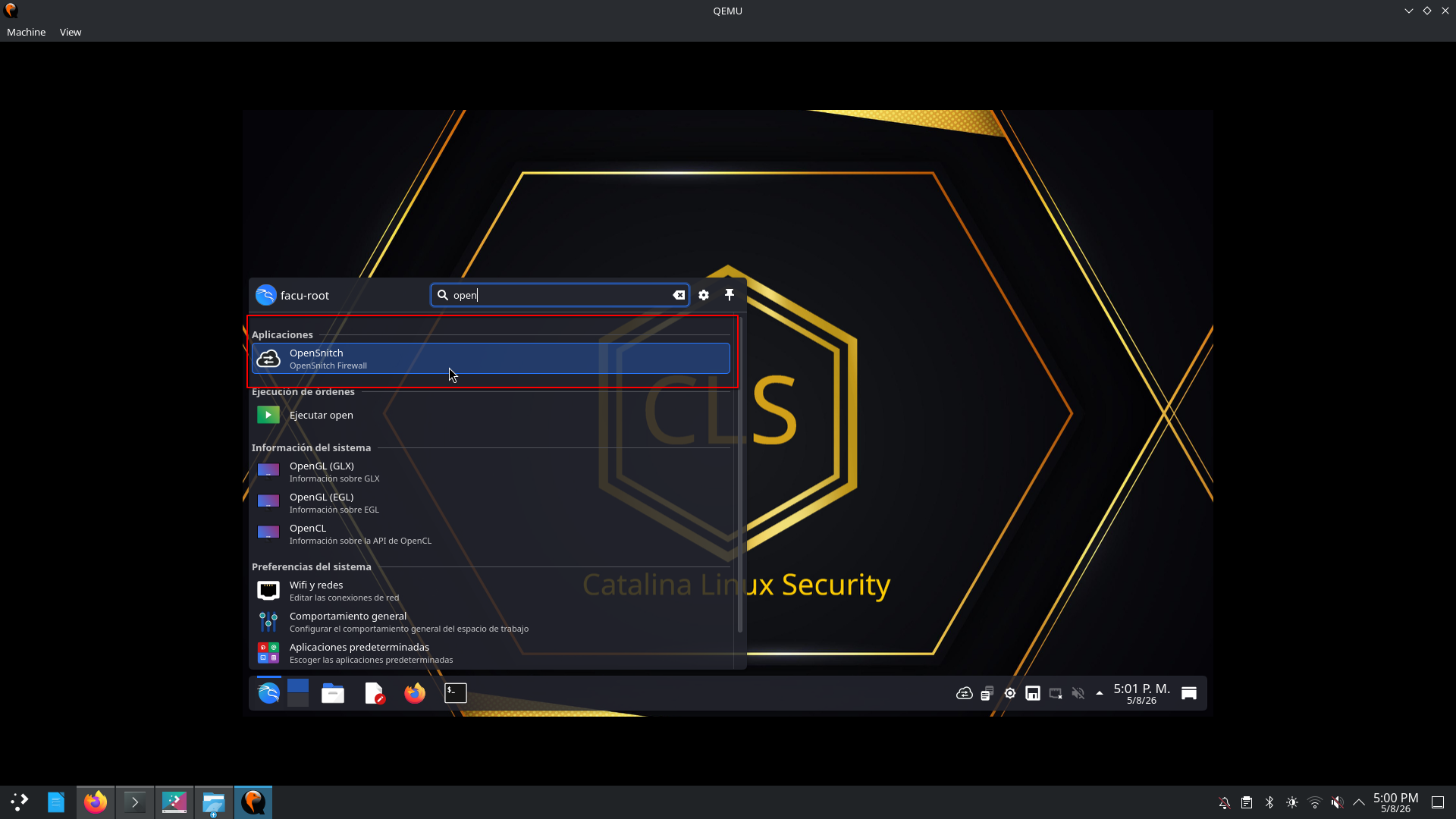Click the host clock showing 5:00 PM
The width and height of the screenshot is (1456, 819).
[x=1395, y=802]
